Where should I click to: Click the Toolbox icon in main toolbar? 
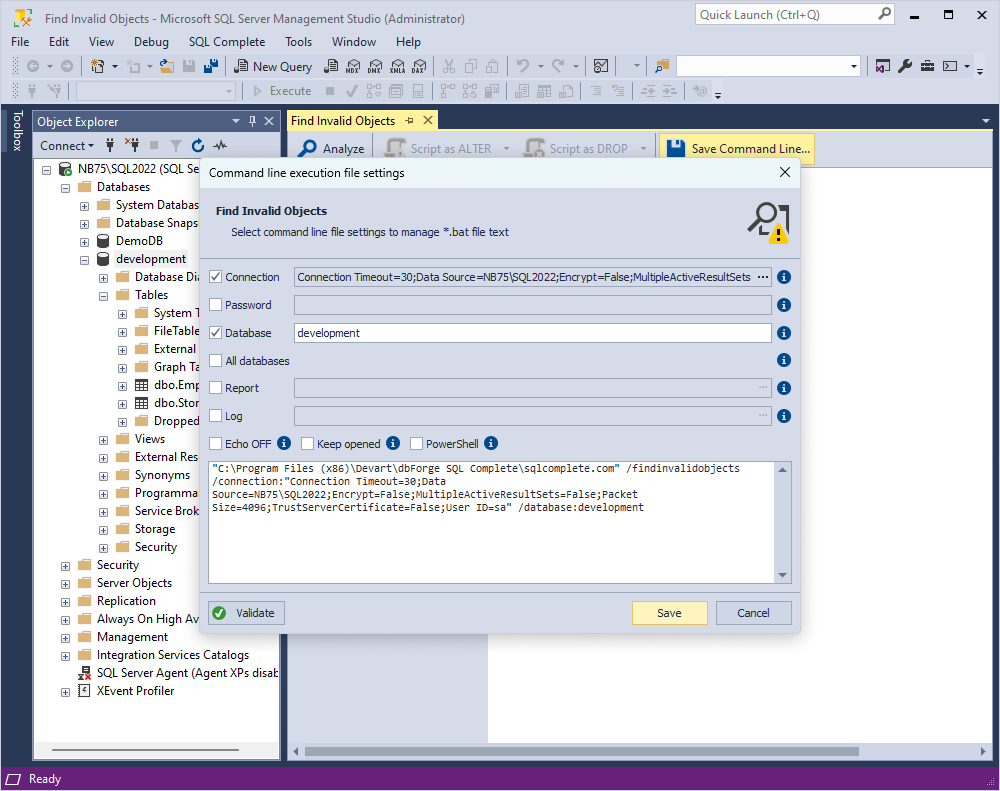pyautogui.click(x=927, y=66)
